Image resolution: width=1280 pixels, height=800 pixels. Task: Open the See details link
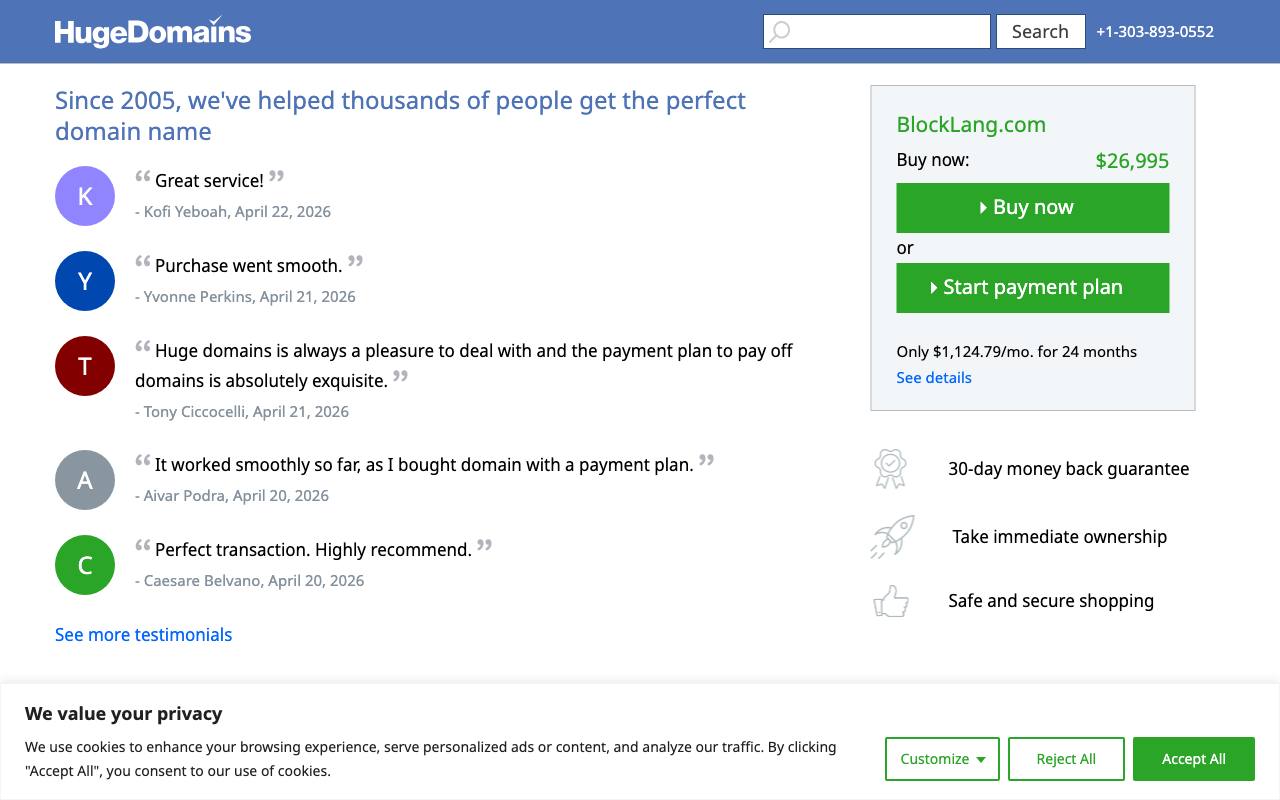point(934,378)
